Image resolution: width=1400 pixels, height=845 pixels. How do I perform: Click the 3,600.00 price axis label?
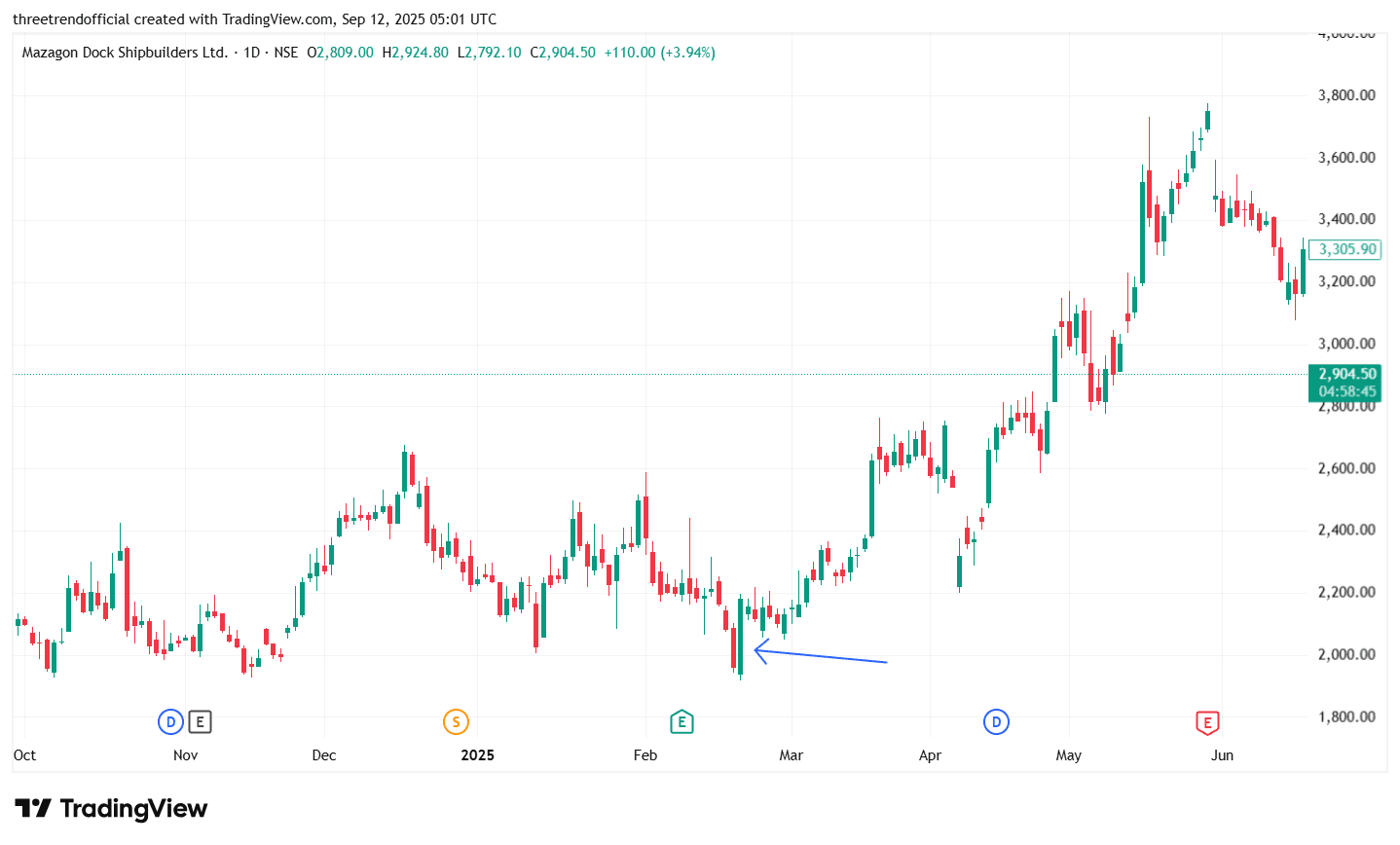click(1346, 158)
